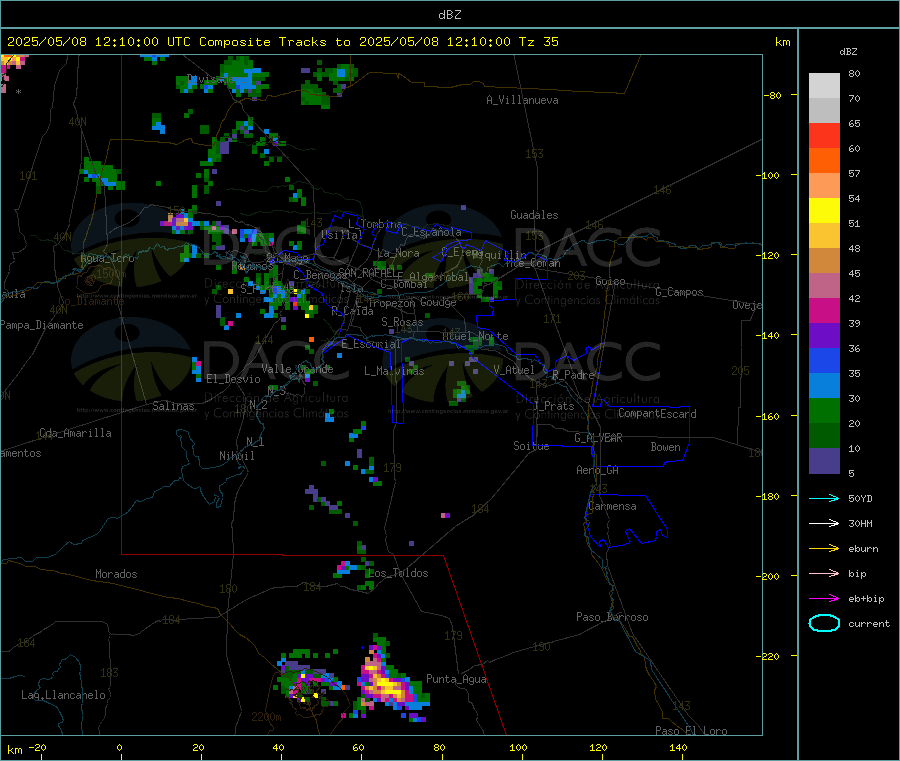
Task: Select the 'SAN_RAFAEL' city label
Action: point(367,272)
